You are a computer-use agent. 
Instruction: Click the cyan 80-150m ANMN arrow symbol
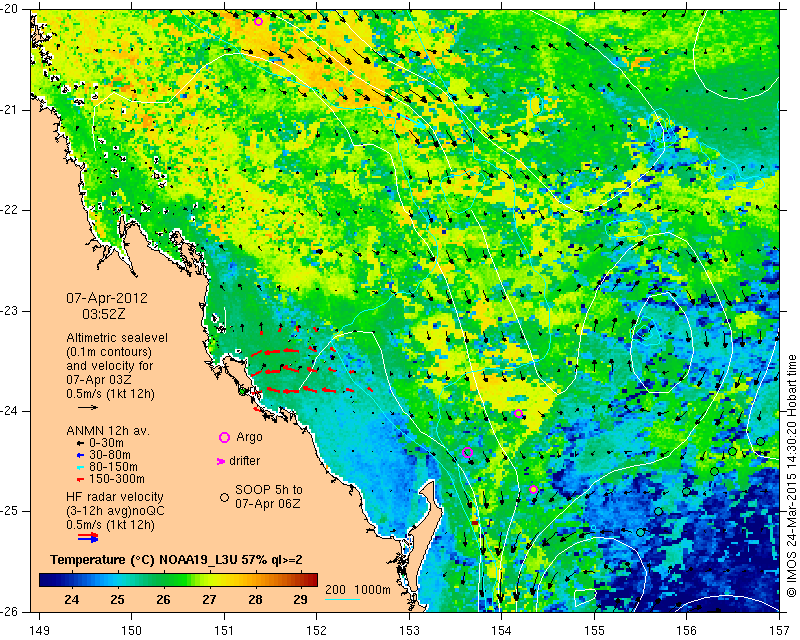pyautogui.click(x=80, y=467)
